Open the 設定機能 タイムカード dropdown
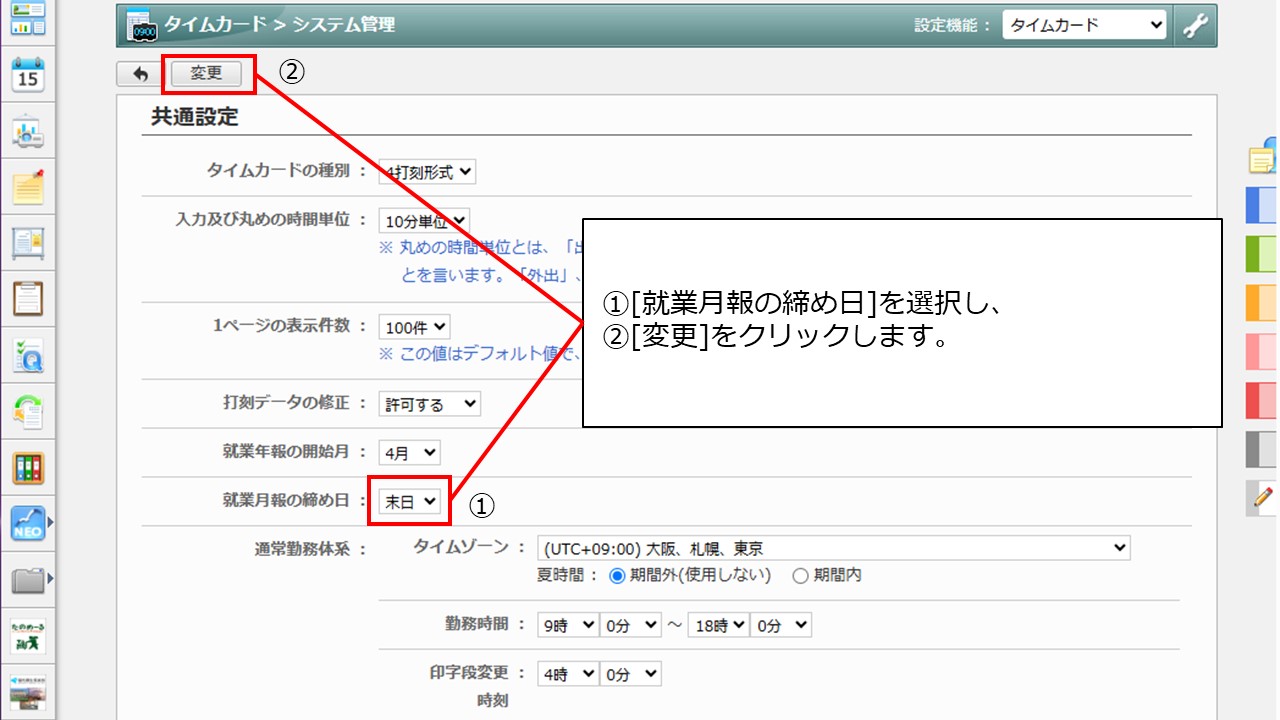The image size is (1280, 720). point(1084,26)
